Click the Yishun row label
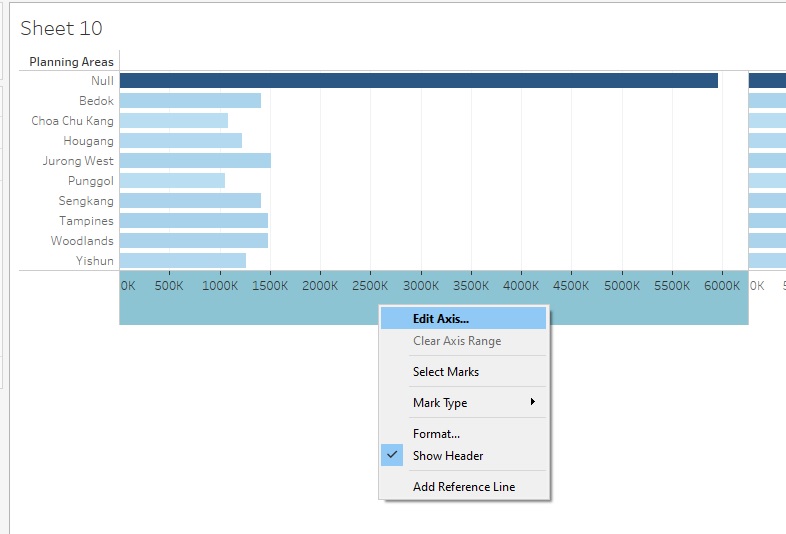The image size is (786, 534). [95, 261]
